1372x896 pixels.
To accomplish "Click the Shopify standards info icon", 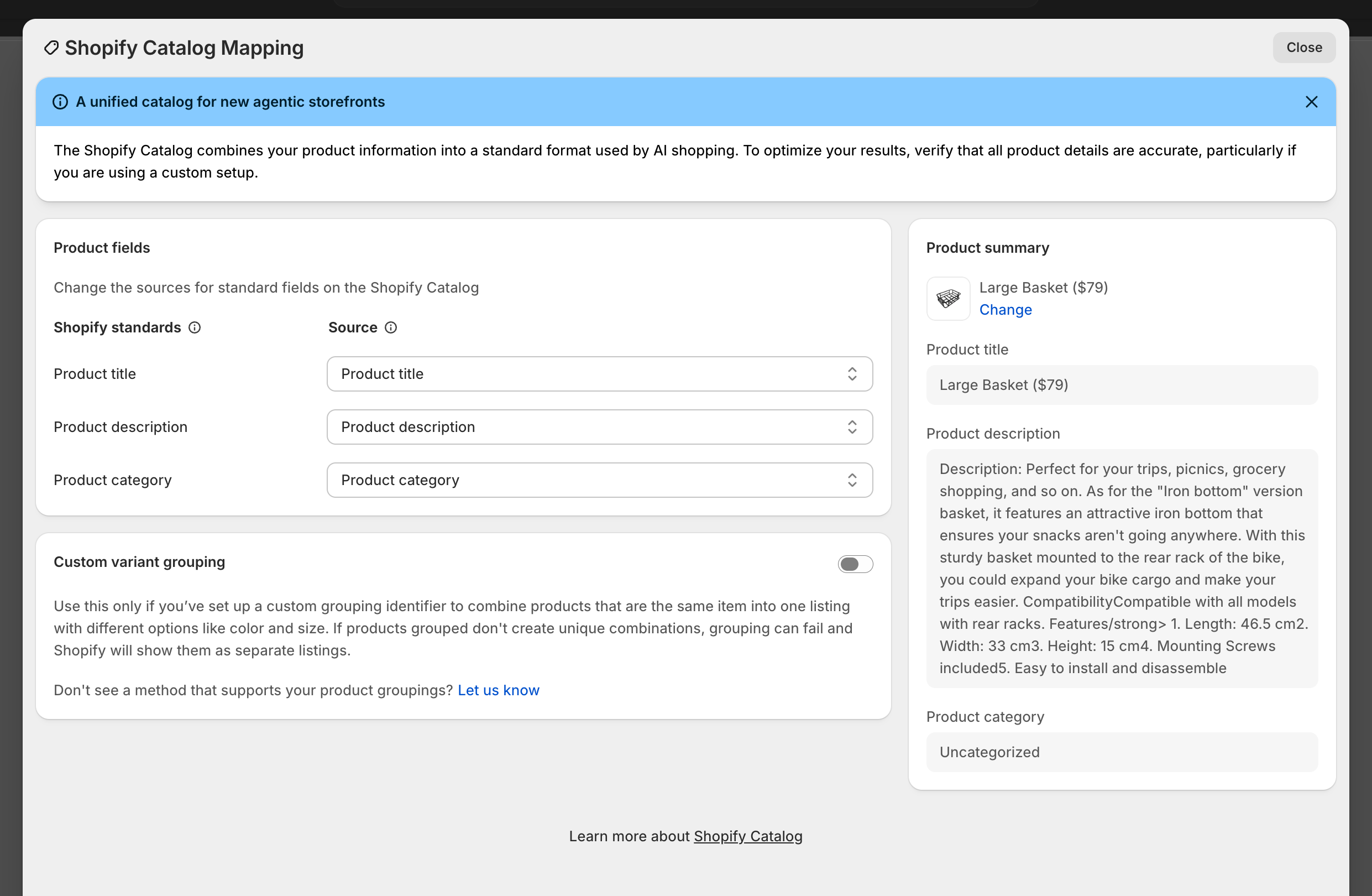I will 195,328.
